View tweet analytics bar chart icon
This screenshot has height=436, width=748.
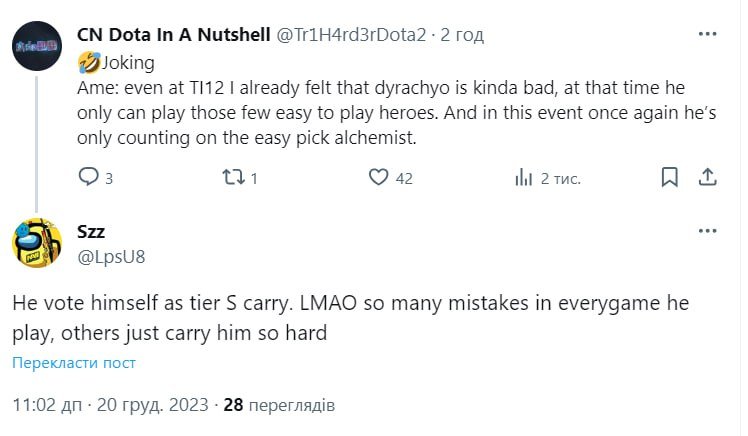[523, 178]
